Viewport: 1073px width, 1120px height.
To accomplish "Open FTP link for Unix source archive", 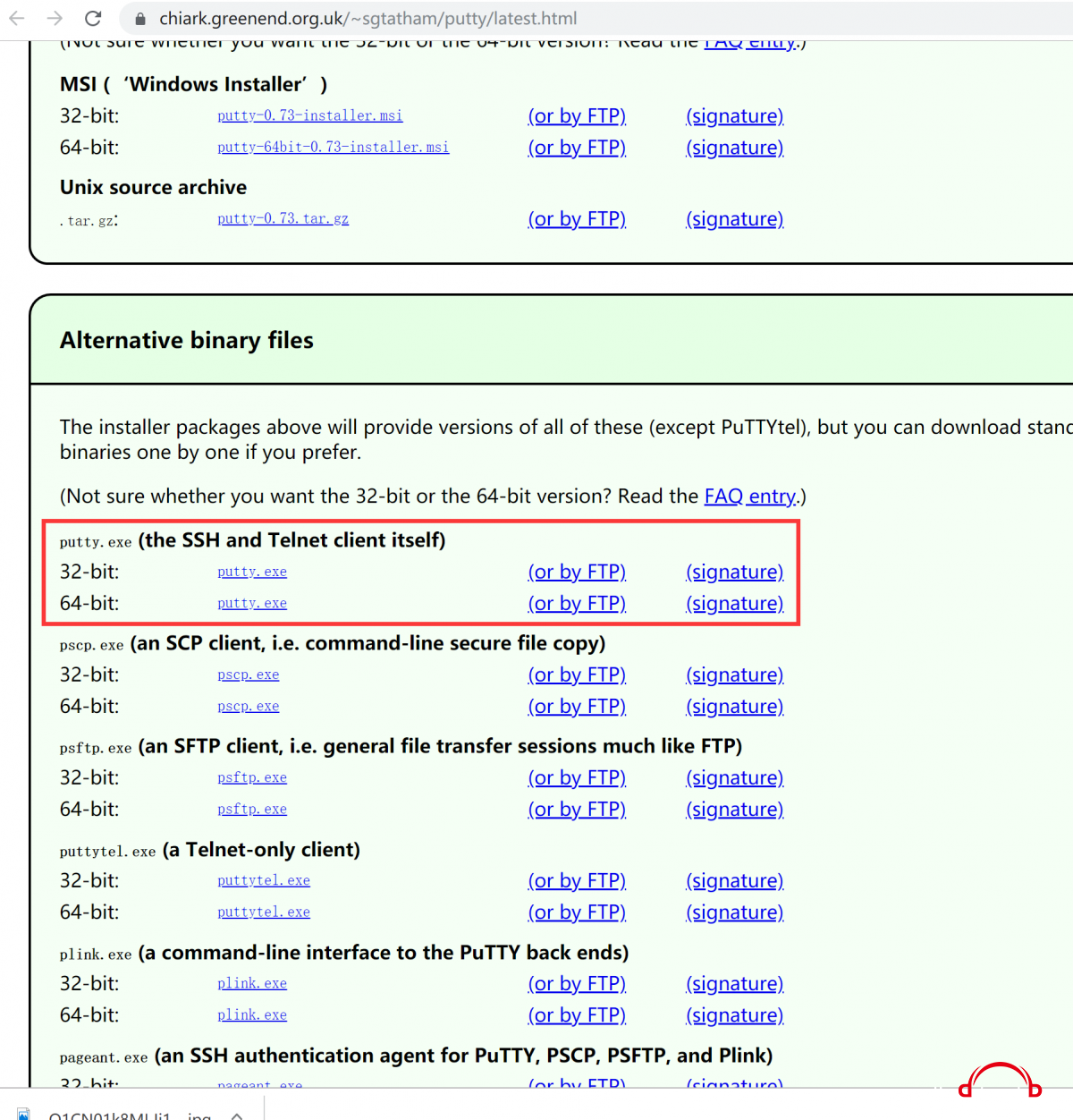I will click(x=577, y=219).
